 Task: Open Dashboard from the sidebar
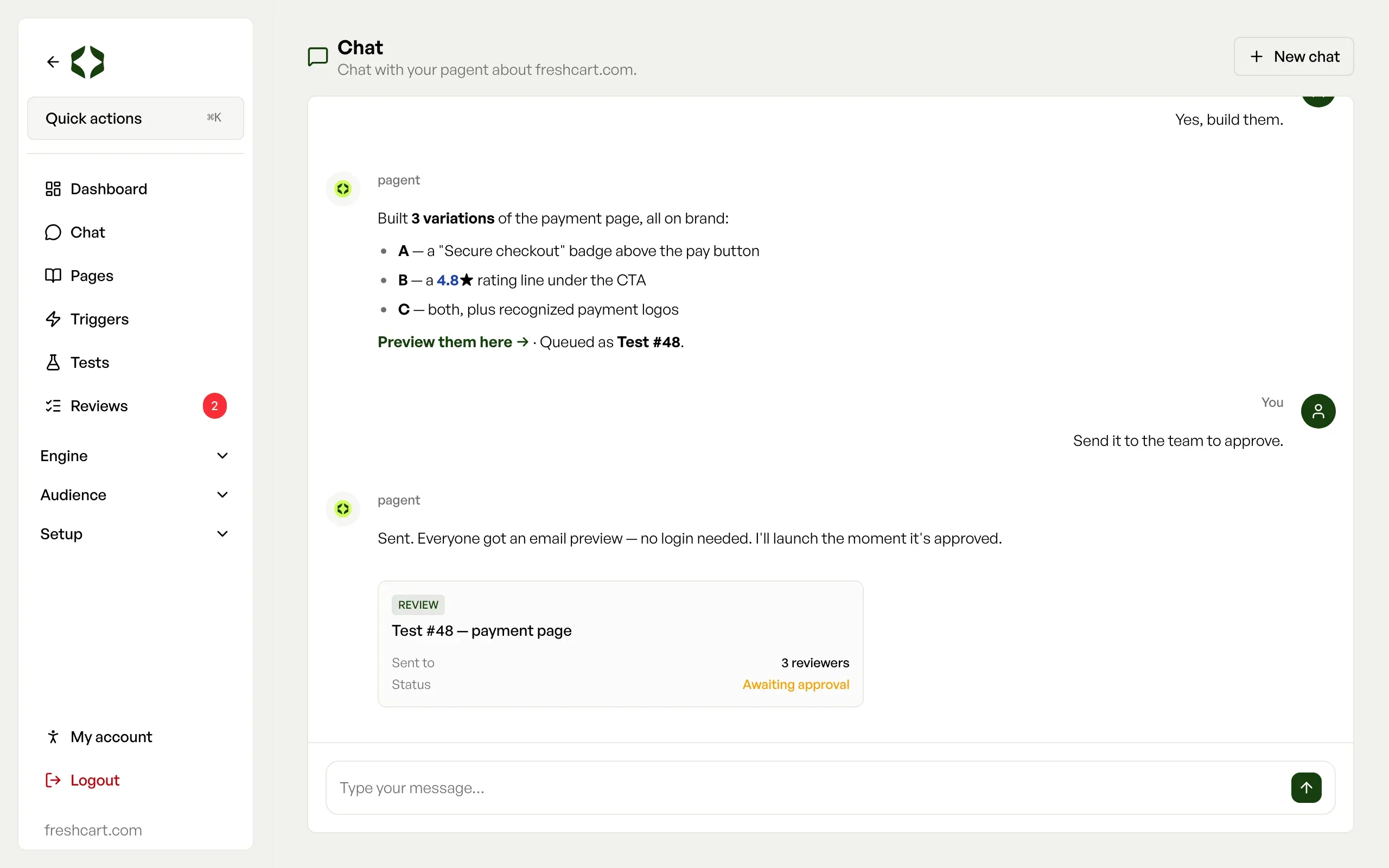(136, 189)
